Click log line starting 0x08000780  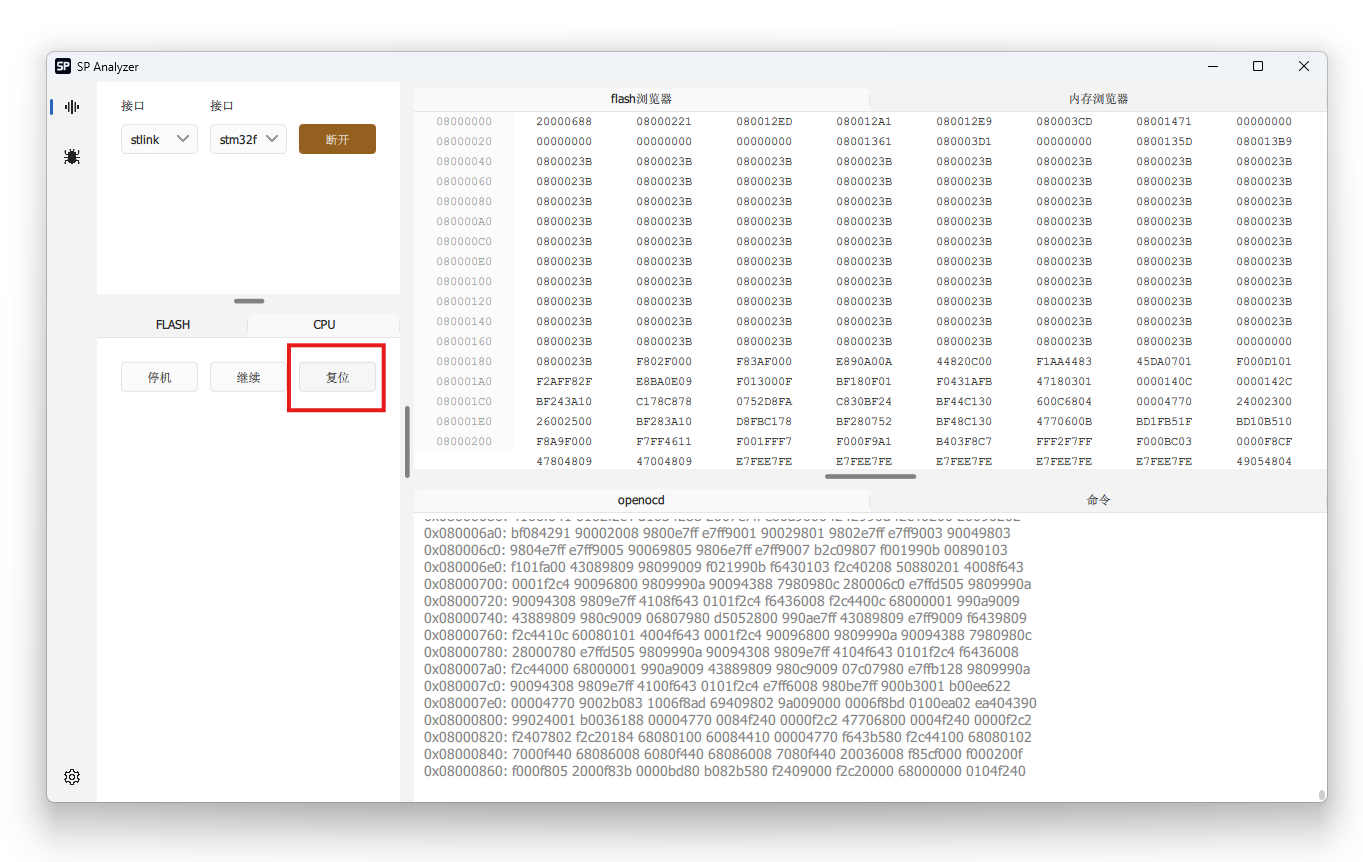tap(721, 652)
